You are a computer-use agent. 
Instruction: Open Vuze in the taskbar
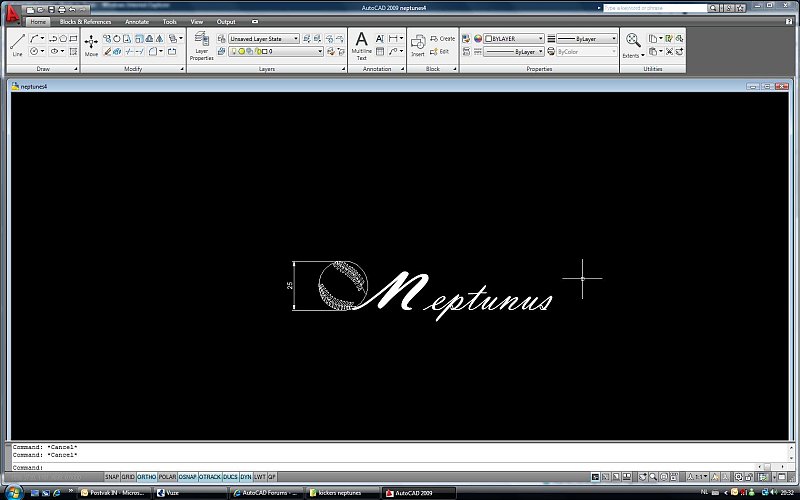(x=190, y=493)
